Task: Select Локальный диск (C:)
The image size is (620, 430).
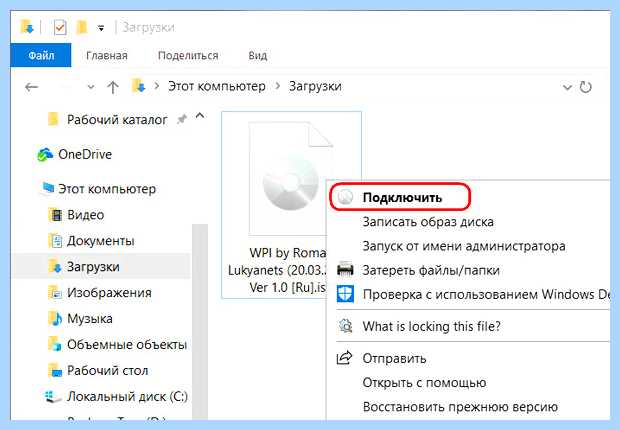Action: pyautogui.click(x=127, y=396)
